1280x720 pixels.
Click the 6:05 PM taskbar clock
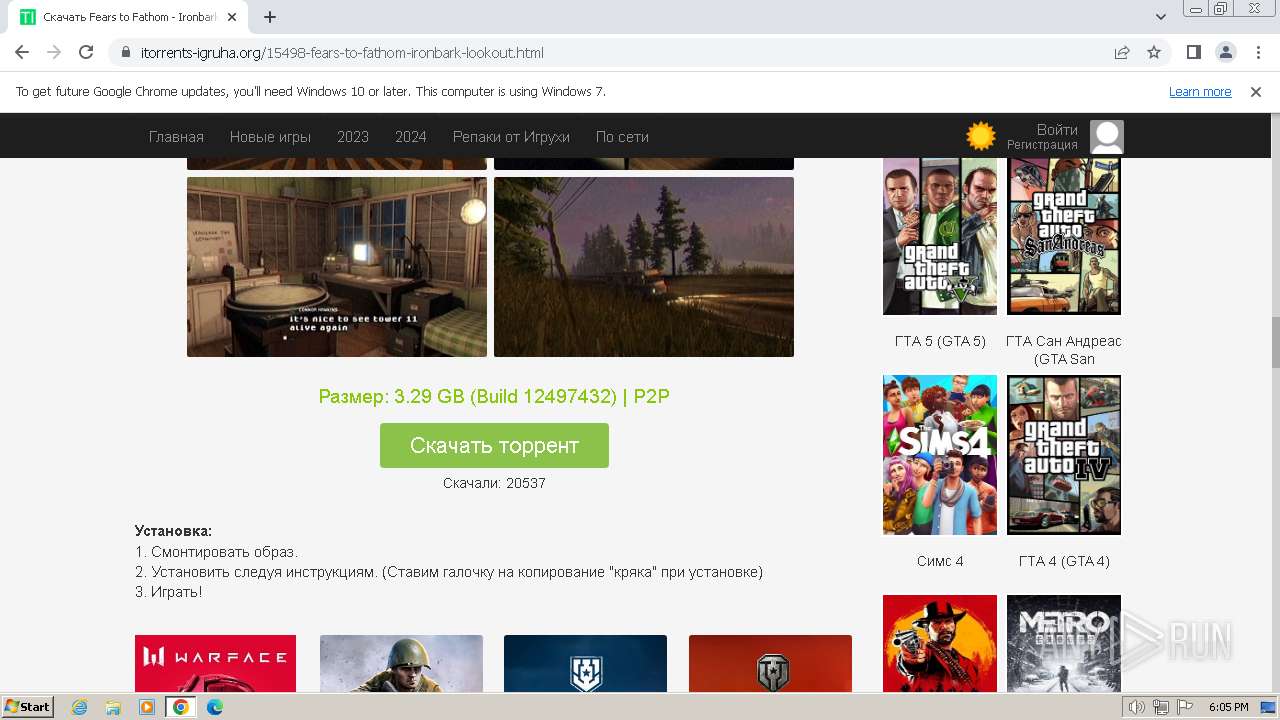point(1228,707)
